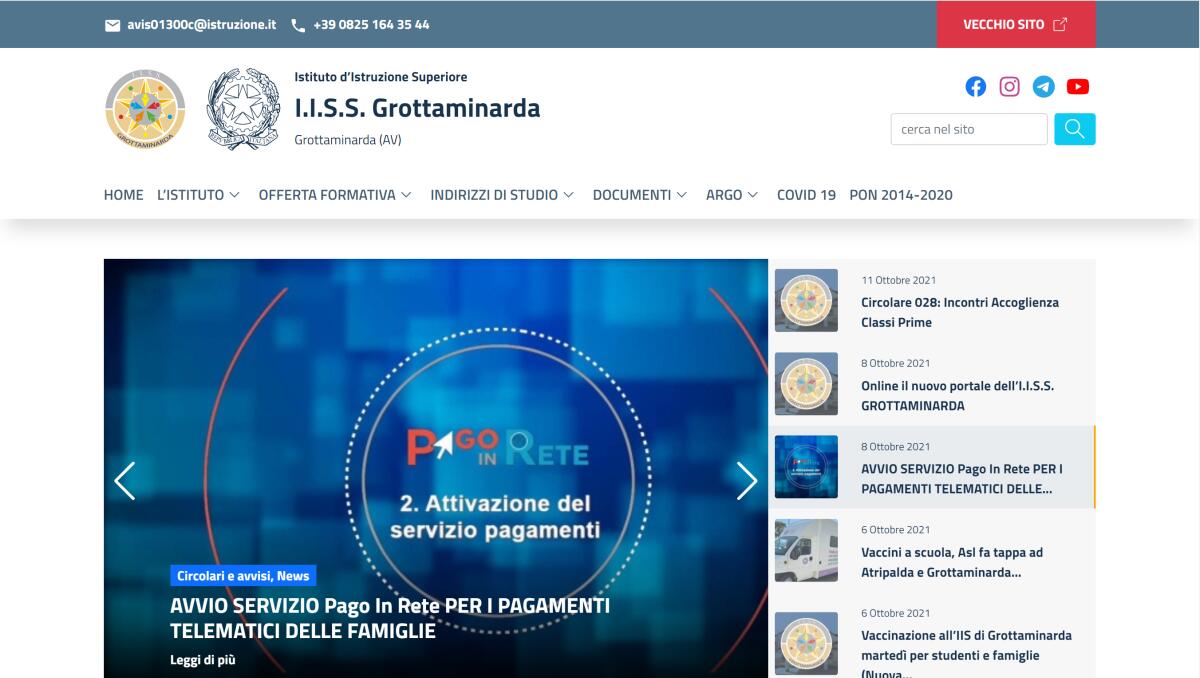Image resolution: width=1200 pixels, height=678 pixels.
Task: Expand the OFFERTA FORMATIVA chevron
Action: (x=406, y=195)
